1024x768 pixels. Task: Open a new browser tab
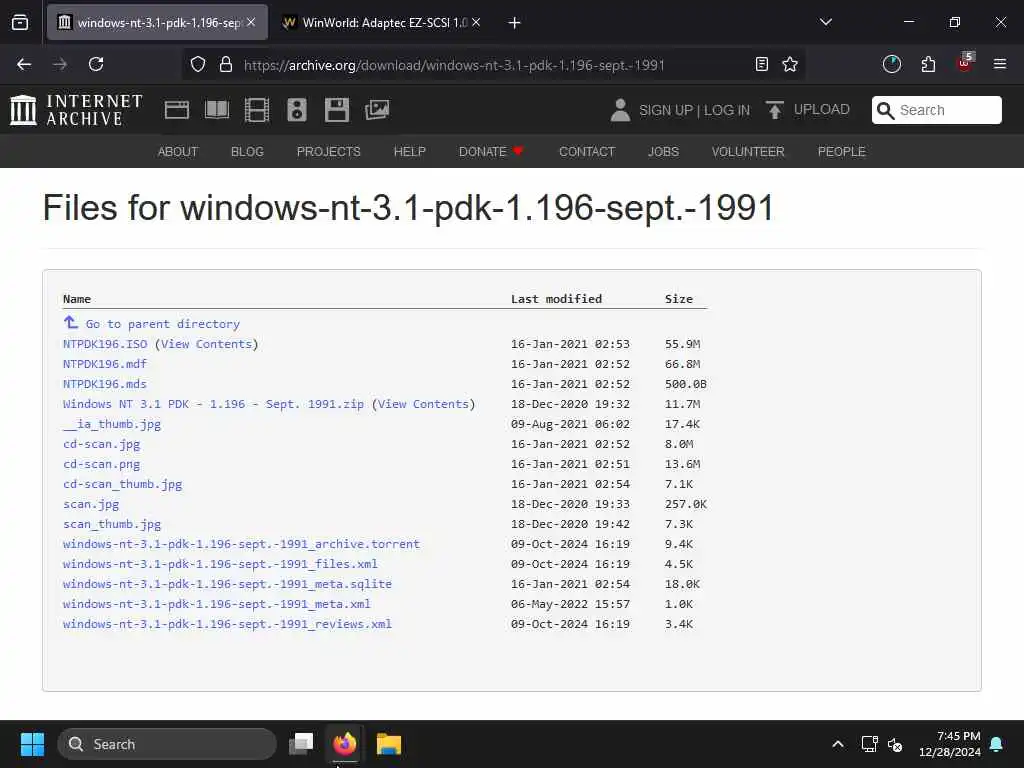click(x=515, y=23)
